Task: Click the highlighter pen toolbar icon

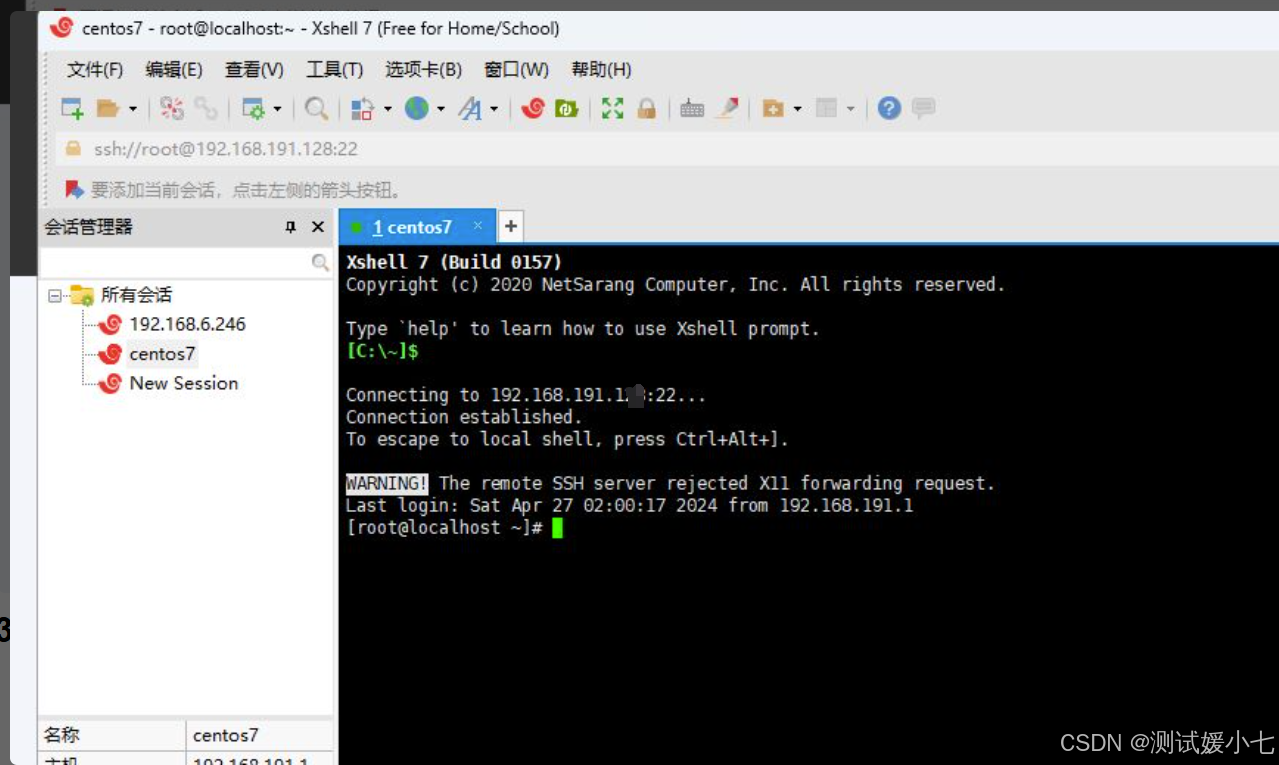Action: pyautogui.click(x=727, y=109)
